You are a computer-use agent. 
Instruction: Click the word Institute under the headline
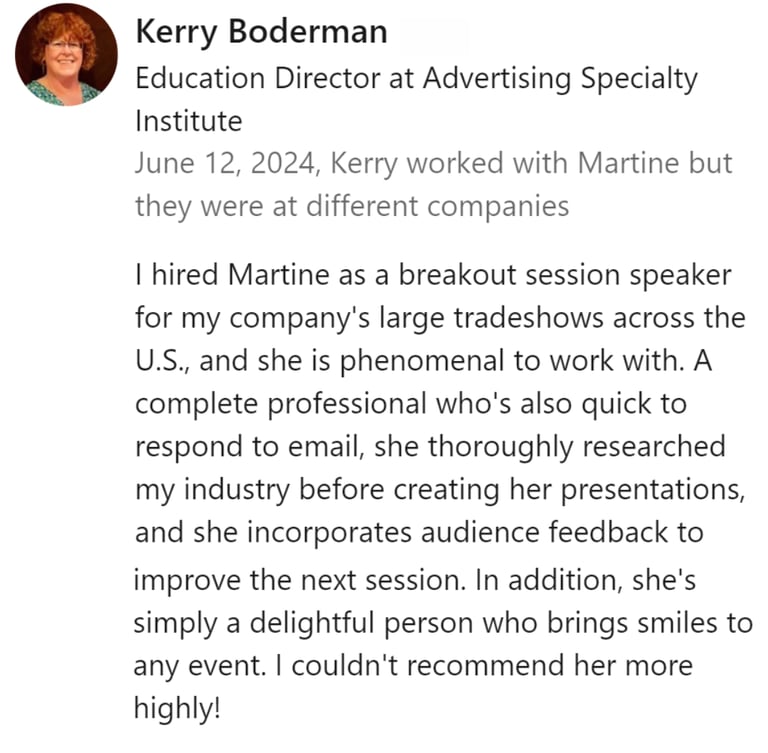pos(189,121)
